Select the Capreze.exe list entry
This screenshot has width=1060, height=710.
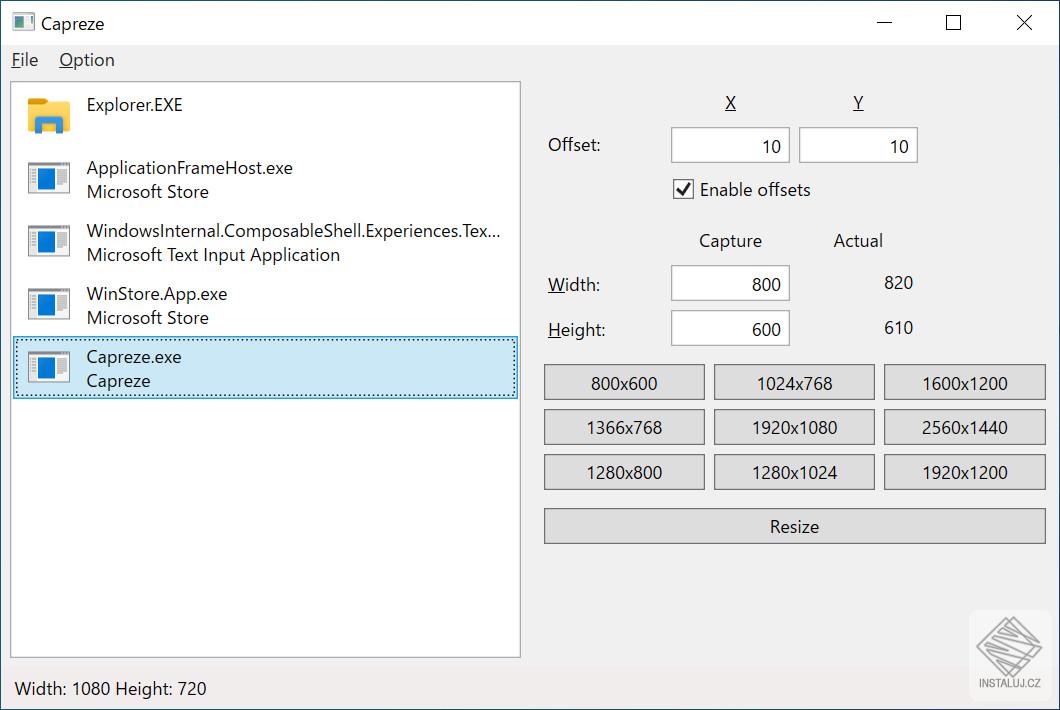(x=265, y=368)
